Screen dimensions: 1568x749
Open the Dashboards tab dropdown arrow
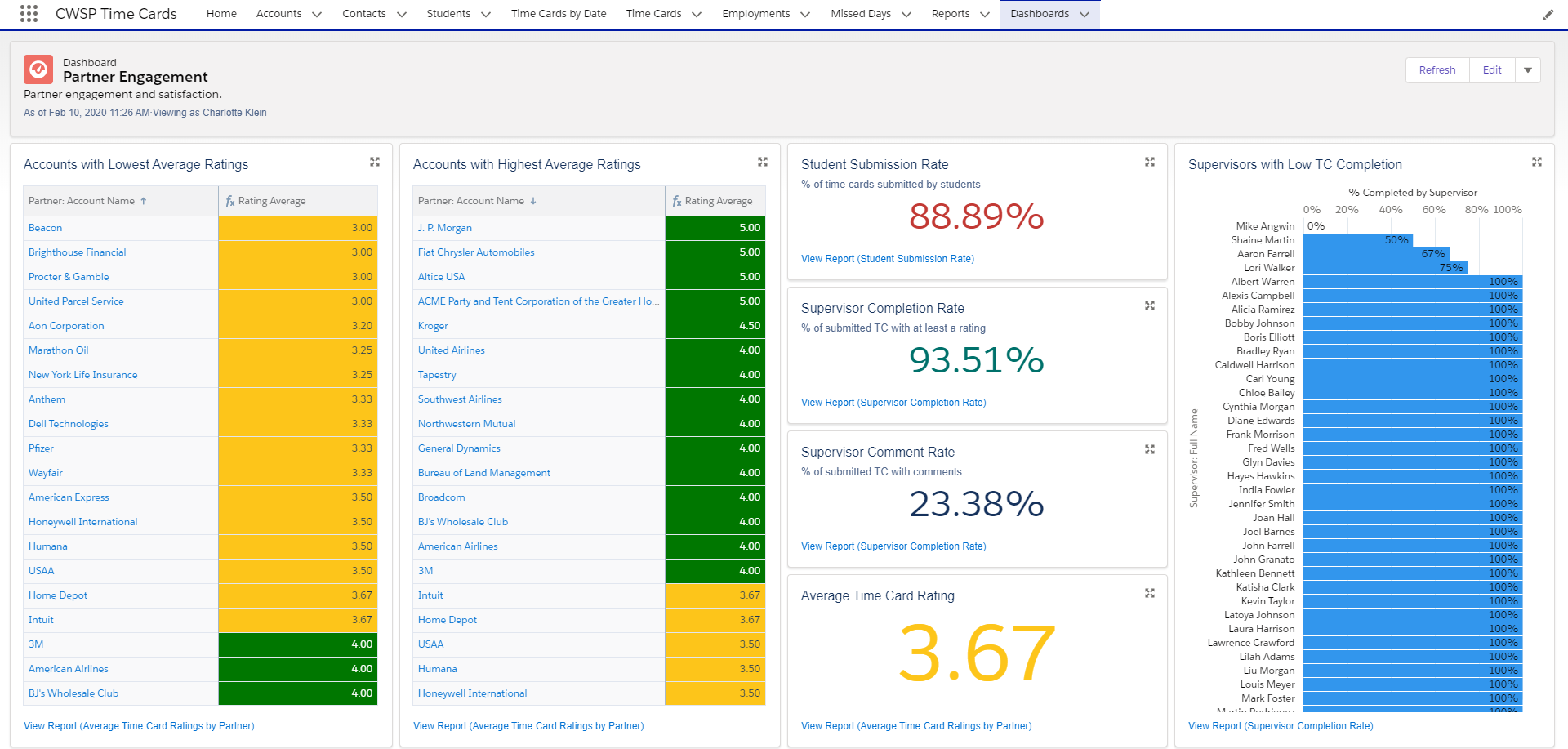(1085, 15)
